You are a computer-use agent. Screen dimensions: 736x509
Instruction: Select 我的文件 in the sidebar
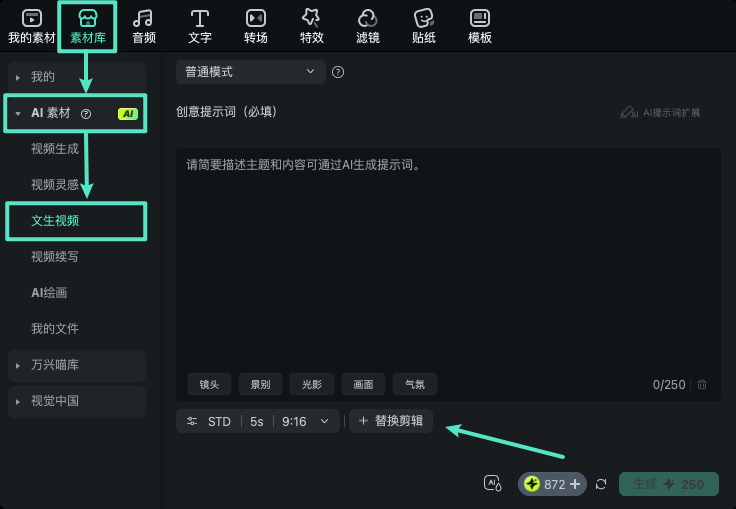coord(54,329)
